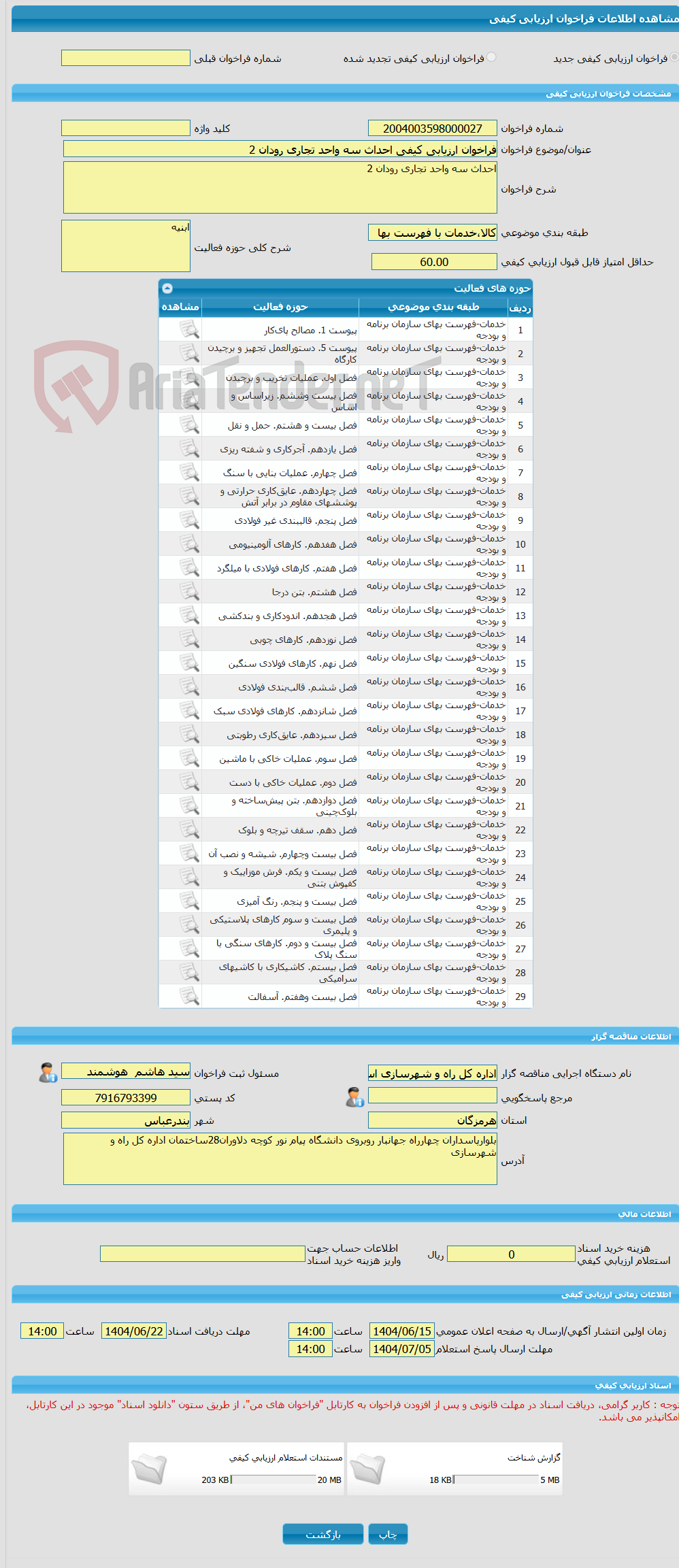Open view icon for row 1 پیوست 1. مصالح پای‌کار
The width and height of the screenshot is (679, 1568).
(x=189, y=330)
